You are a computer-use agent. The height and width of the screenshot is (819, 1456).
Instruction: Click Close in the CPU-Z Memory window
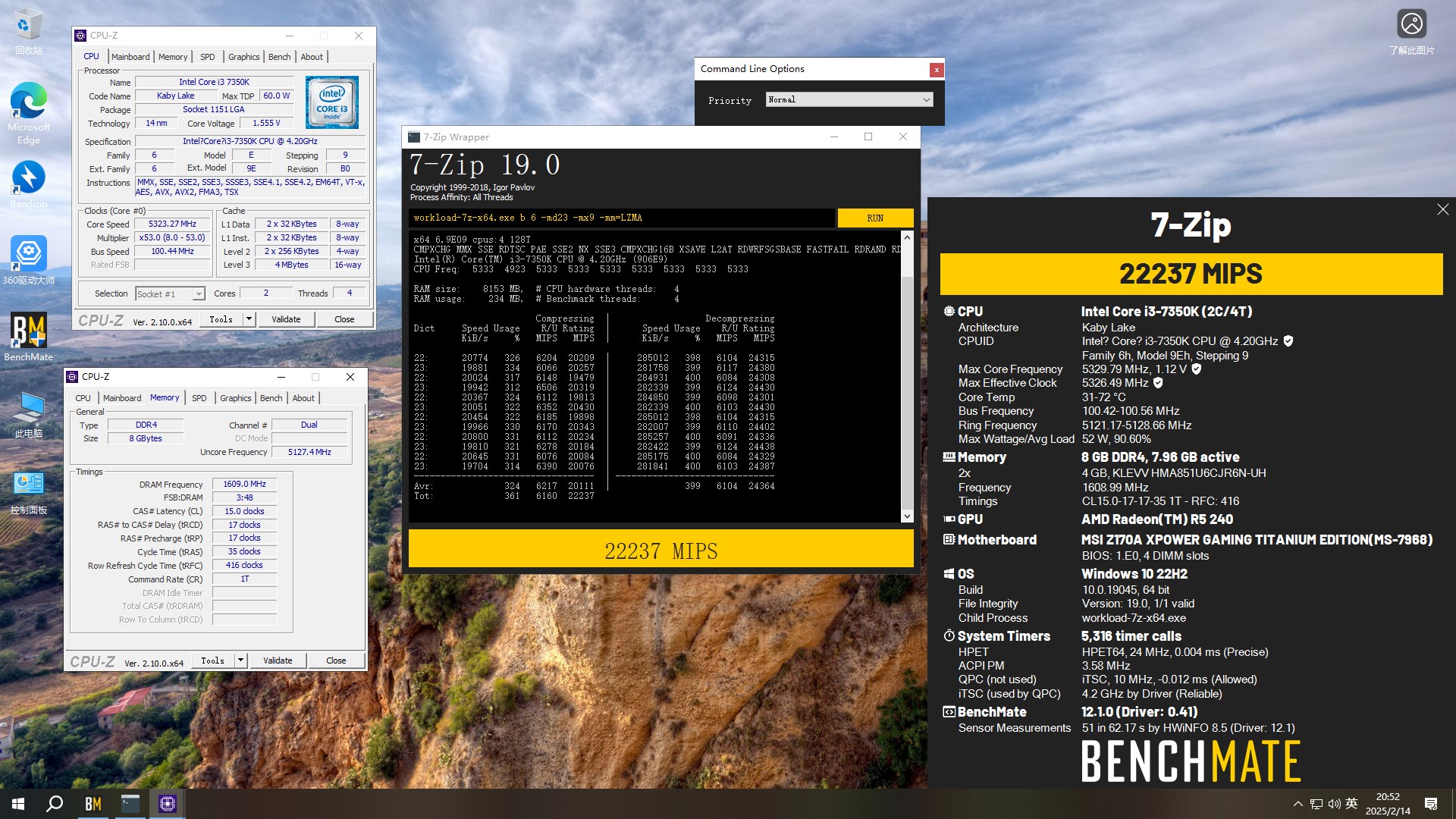[336, 661]
